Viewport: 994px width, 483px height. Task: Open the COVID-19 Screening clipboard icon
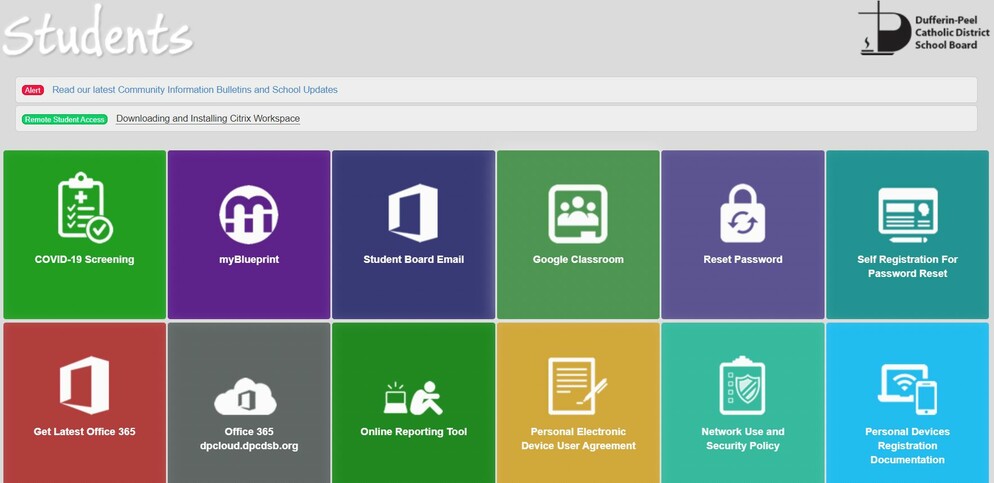point(85,207)
